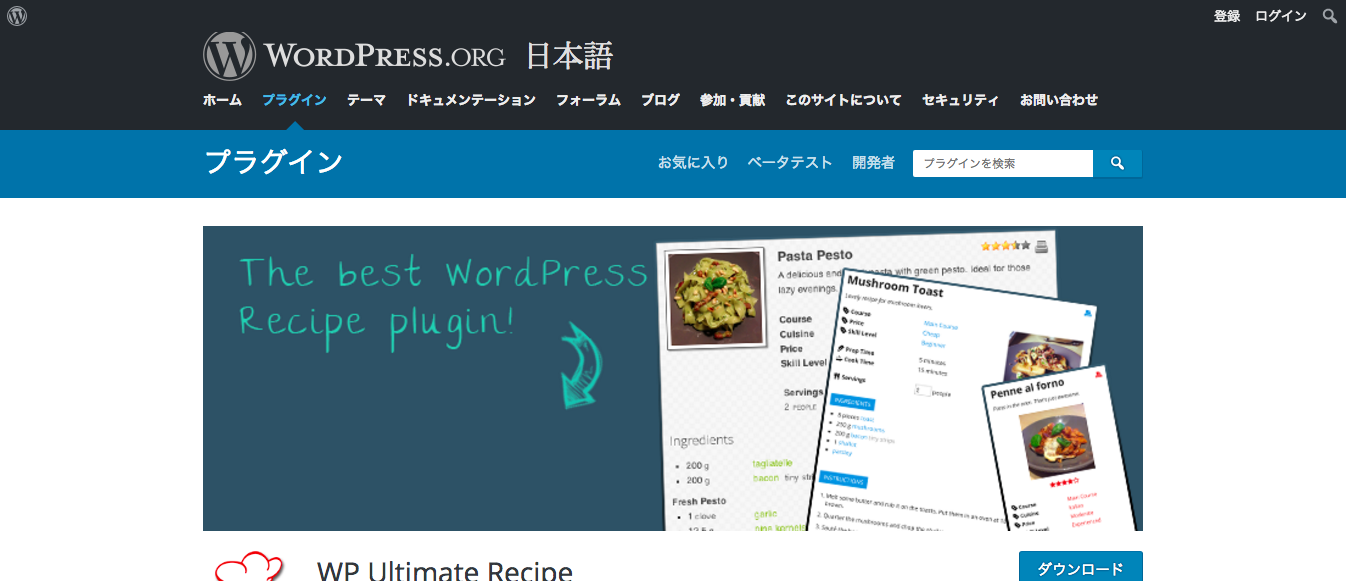Screen dimensions: 1346x581
Task: Open このサイトについて menu item
Action: point(843,100)
